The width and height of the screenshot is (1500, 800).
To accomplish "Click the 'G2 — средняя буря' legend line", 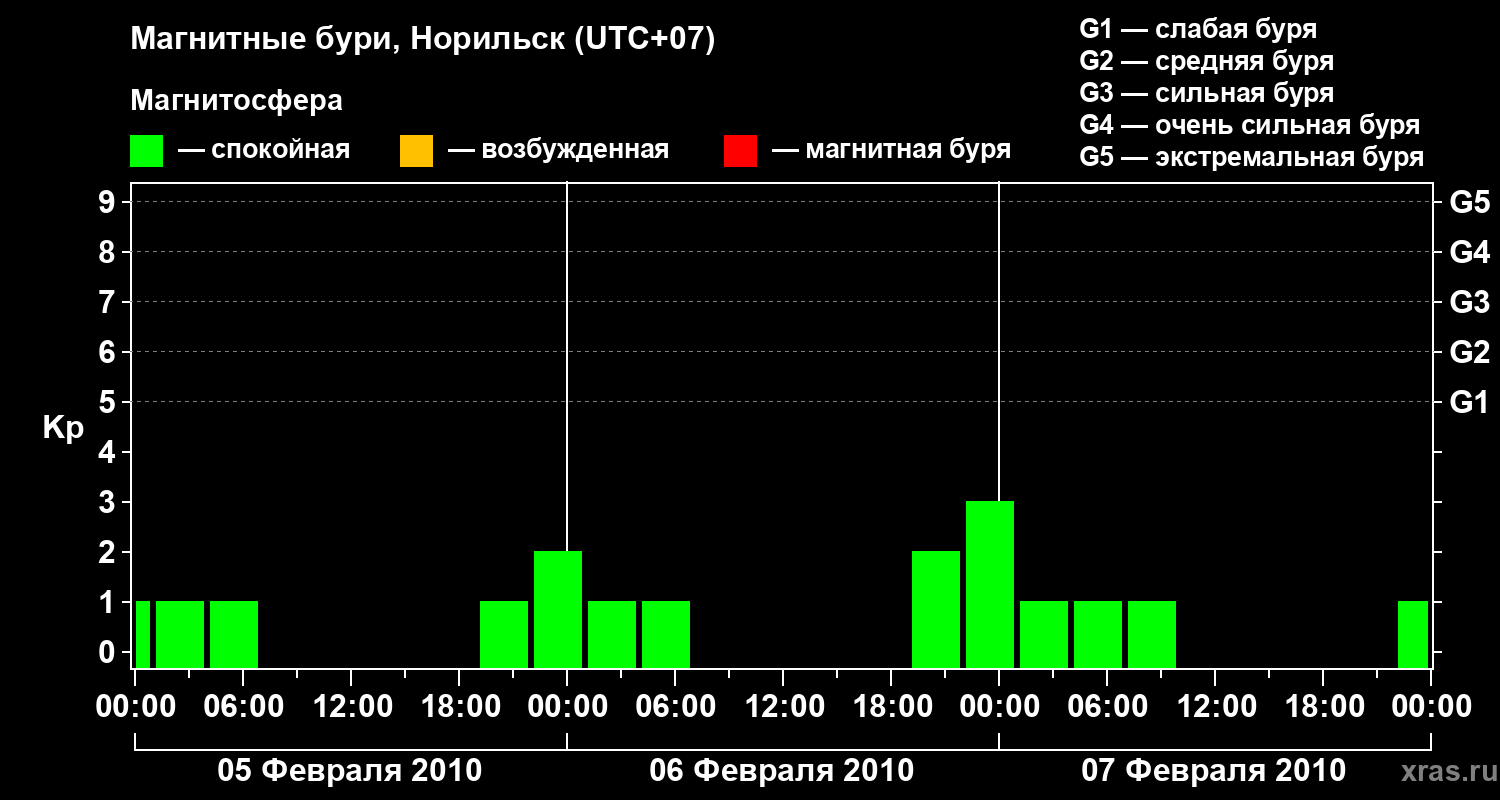I will [x=1206, y=61].
